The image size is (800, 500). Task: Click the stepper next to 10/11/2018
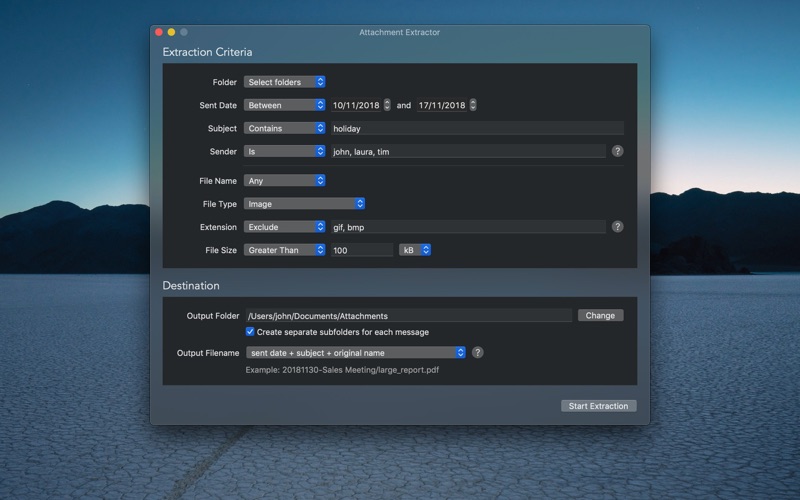click(x=387, y=105)
